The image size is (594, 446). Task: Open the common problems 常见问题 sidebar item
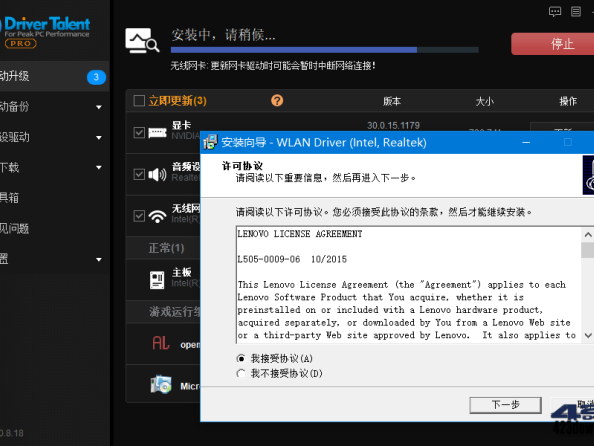coord(54,228)
